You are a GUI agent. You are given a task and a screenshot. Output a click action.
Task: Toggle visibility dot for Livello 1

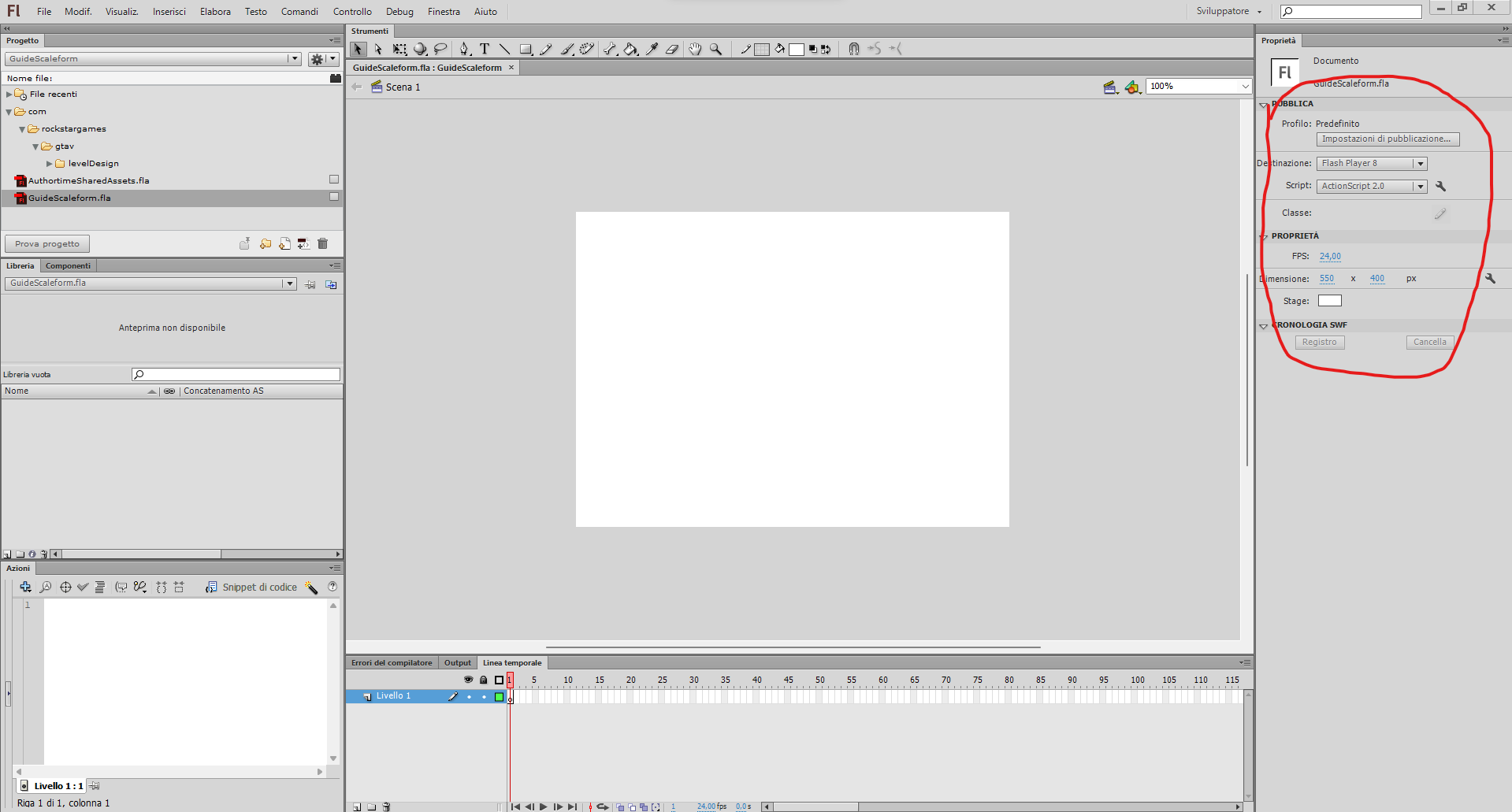(469, 697)
